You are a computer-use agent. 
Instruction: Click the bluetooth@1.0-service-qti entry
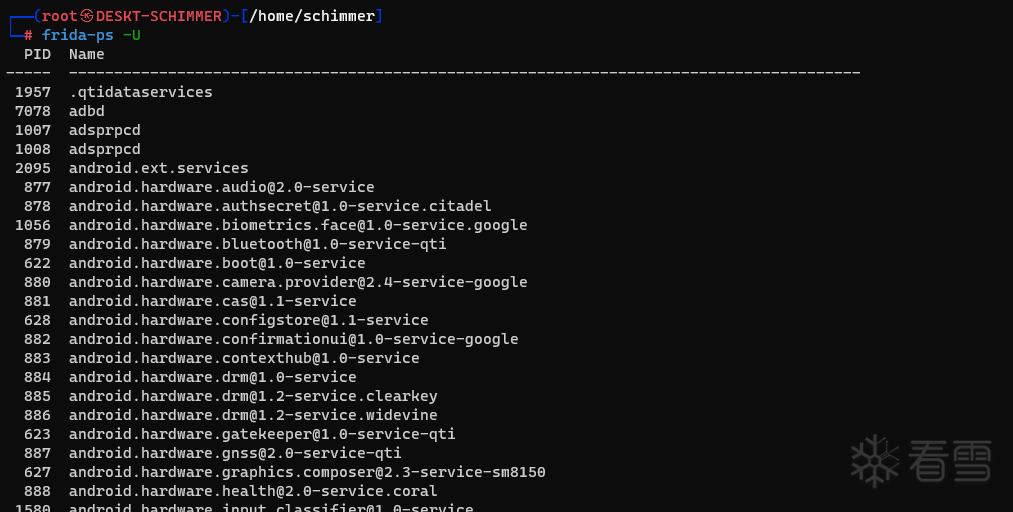pos(257,244)
